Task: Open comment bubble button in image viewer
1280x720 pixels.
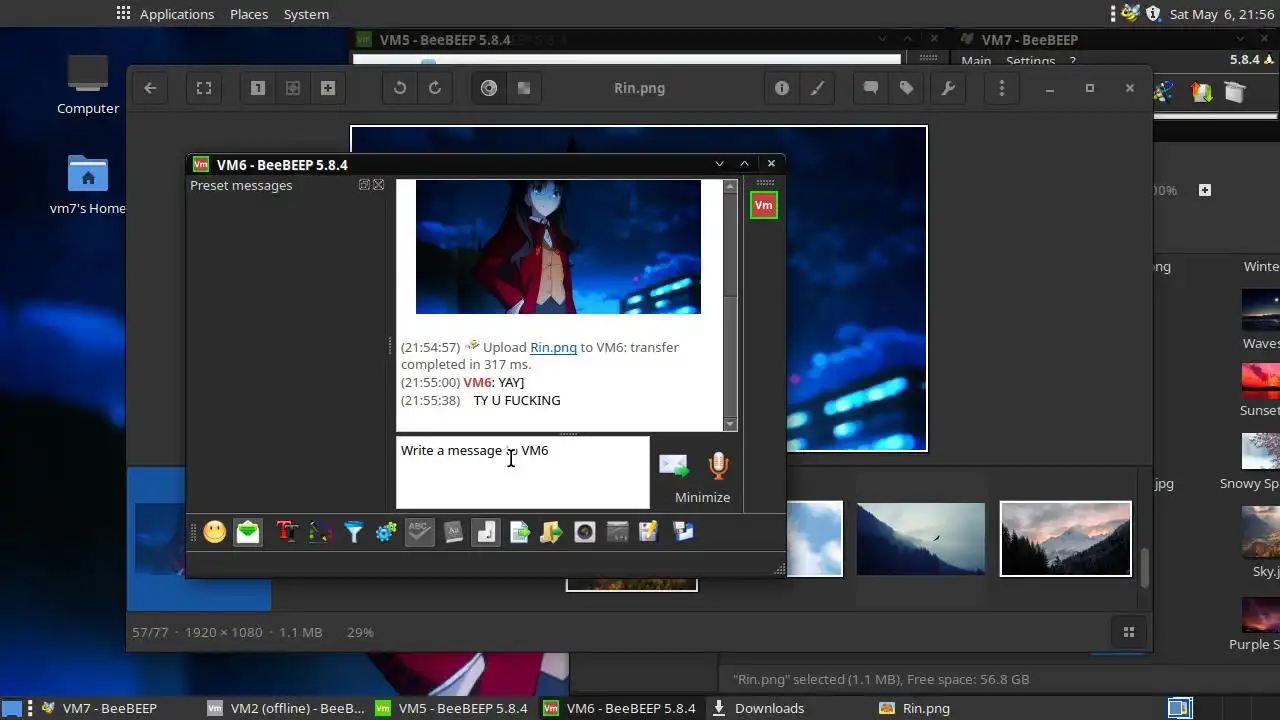Action: click(x=871, y=88)
